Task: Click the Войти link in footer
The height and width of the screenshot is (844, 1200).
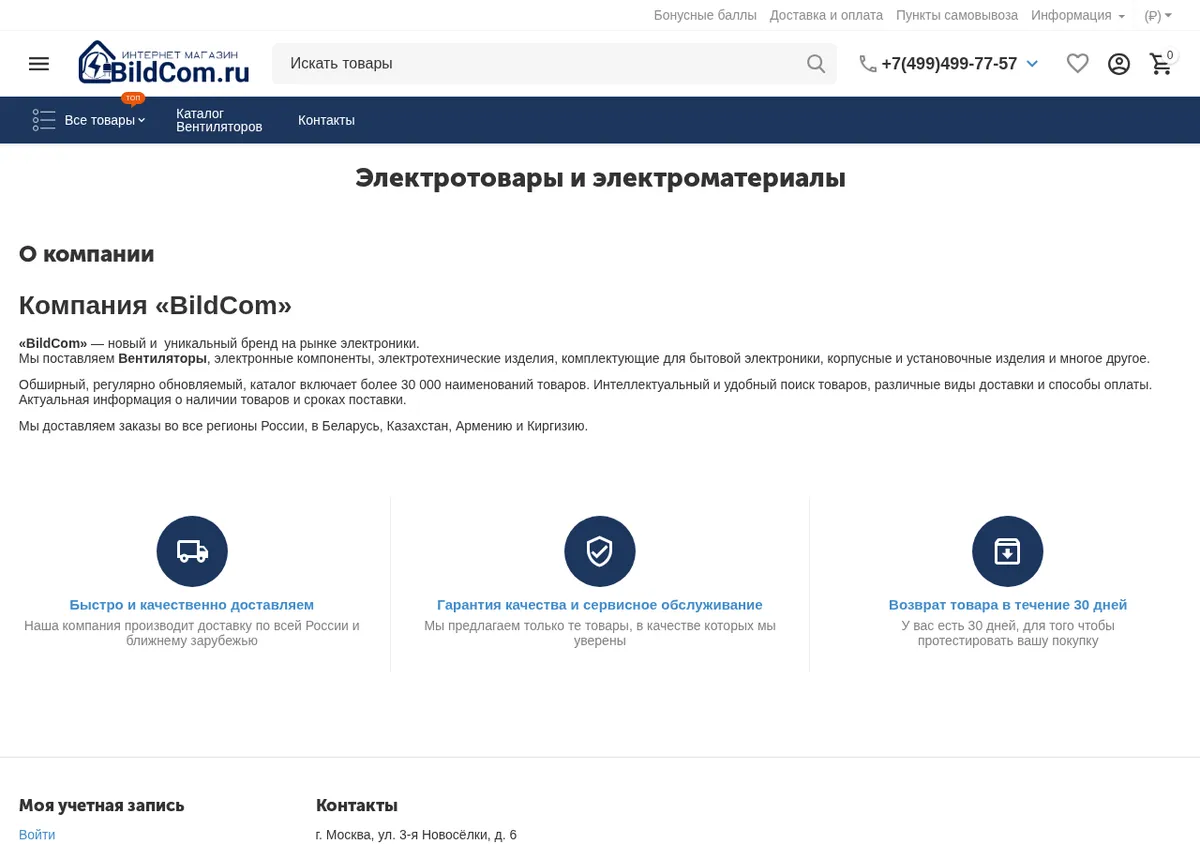Action: coord(37,834)
